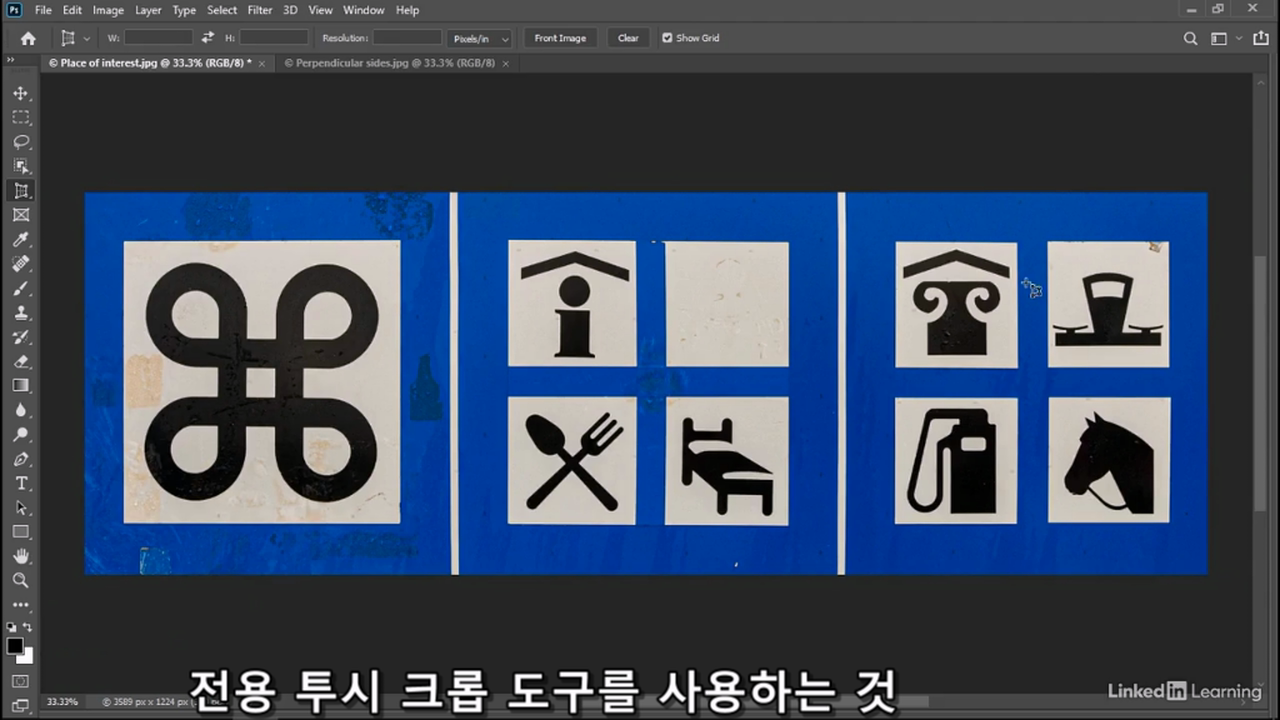The height and width of the screenshot is (720, 1280).
Task: Open the Pixels/in units dropdown
Action: pos(480,38)
